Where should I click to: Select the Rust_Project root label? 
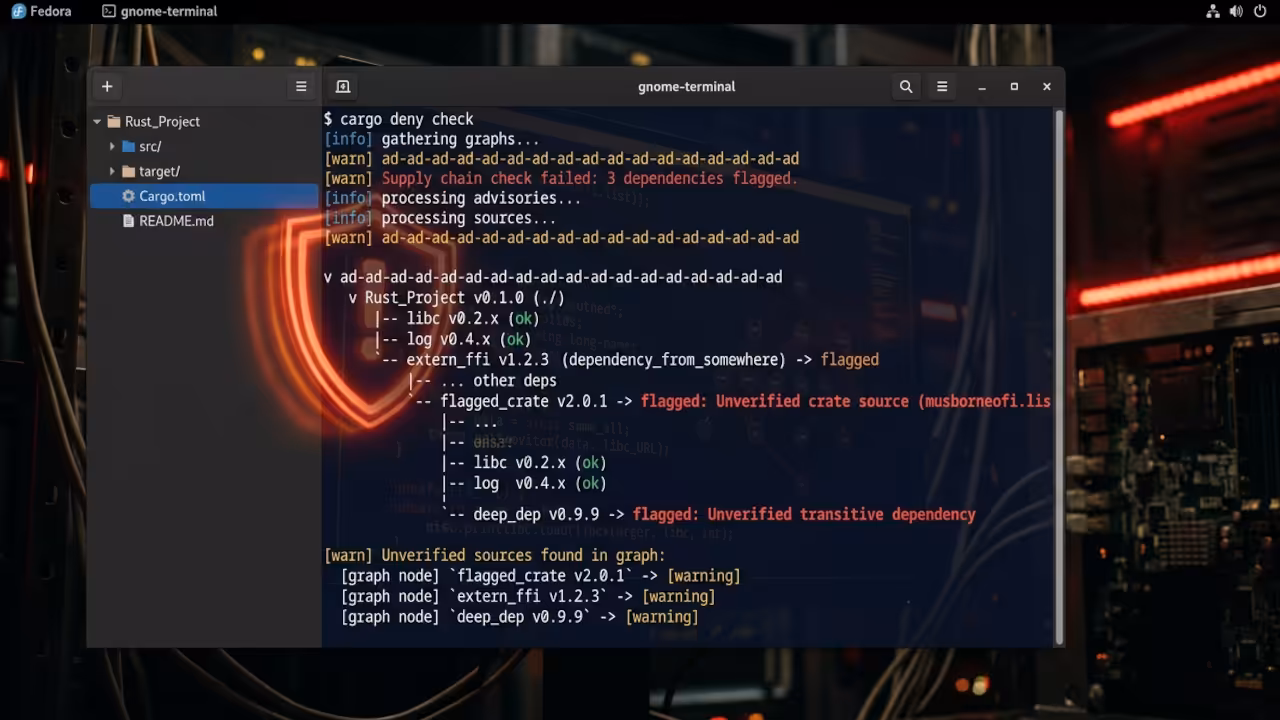[162, 121]
